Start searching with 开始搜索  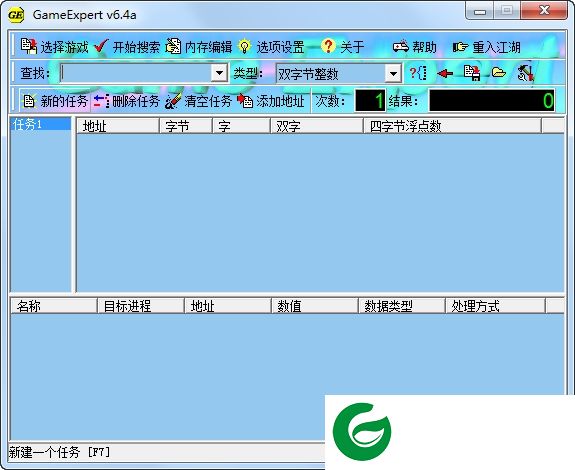[x=127, y=47]
